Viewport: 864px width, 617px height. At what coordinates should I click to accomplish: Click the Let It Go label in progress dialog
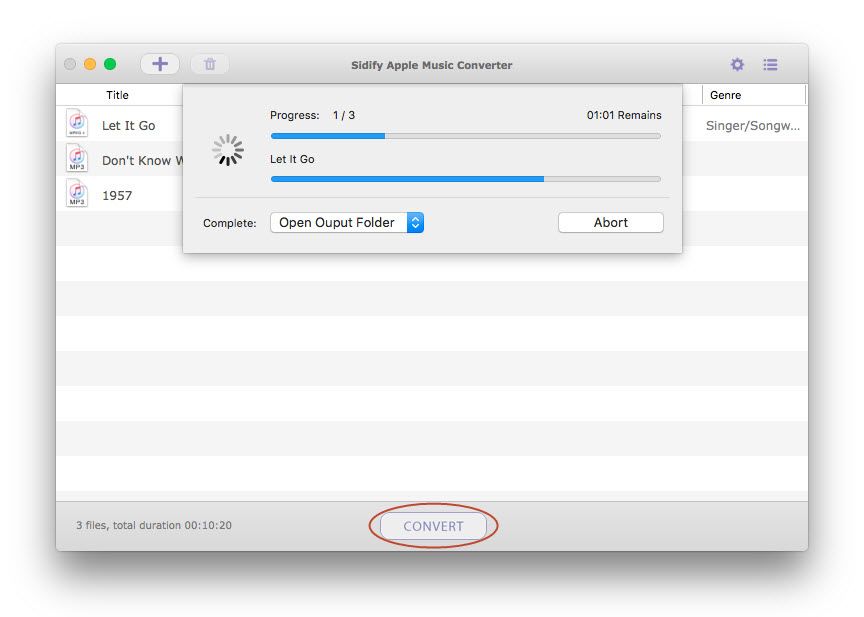292,159
